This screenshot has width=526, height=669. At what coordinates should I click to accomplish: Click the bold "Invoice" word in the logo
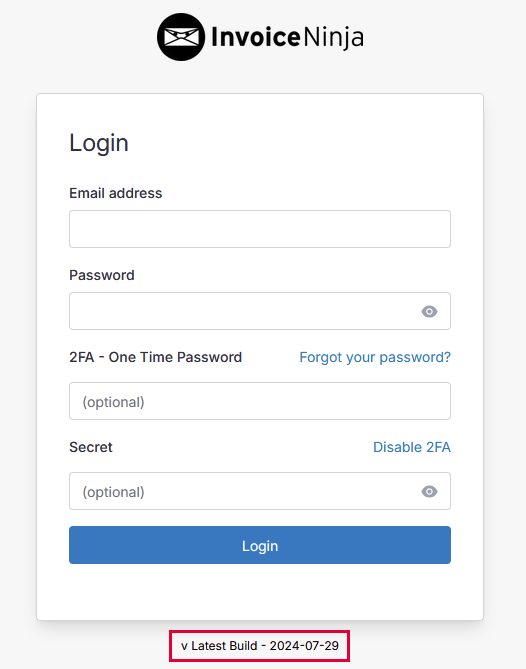(x=256, y=37)
